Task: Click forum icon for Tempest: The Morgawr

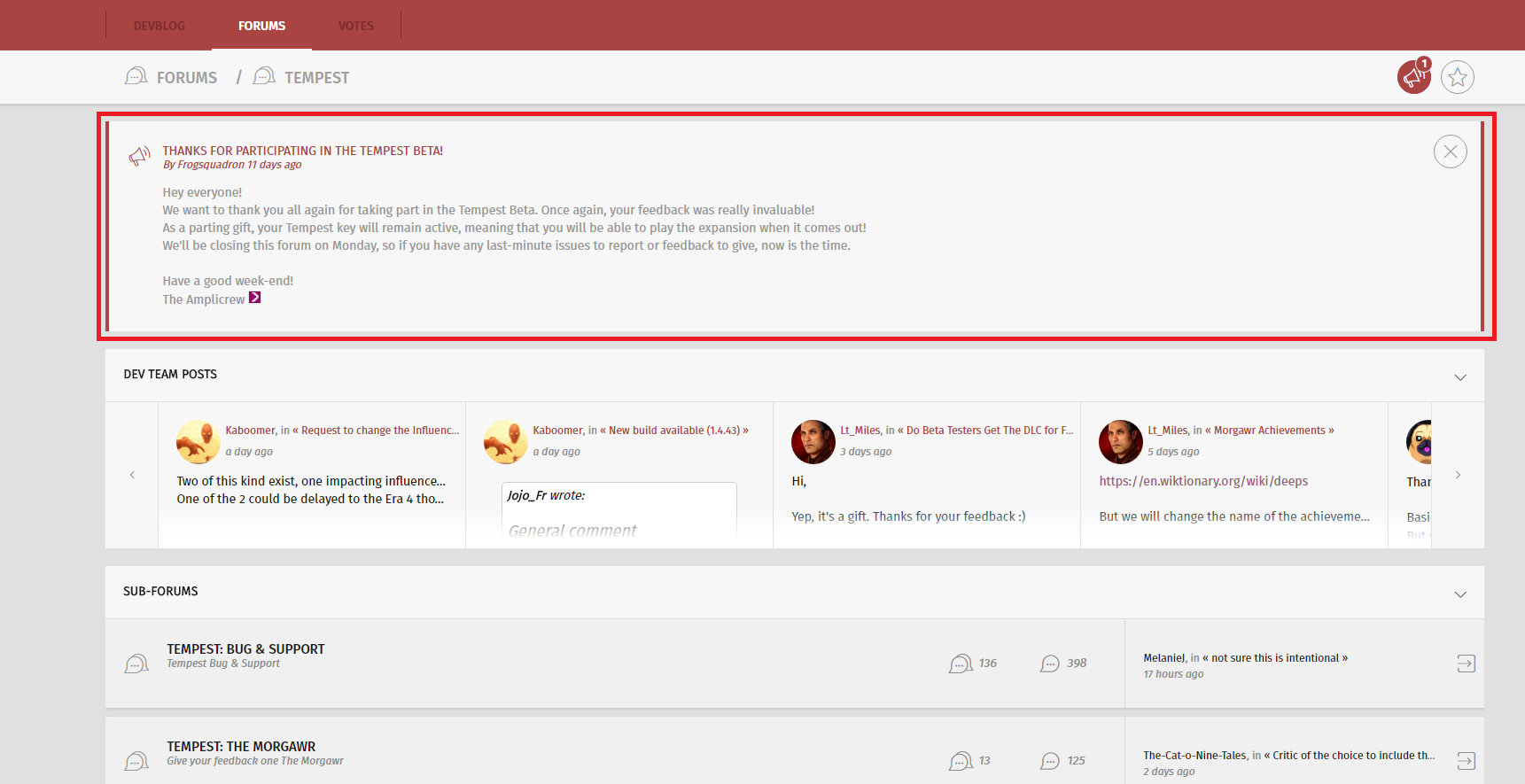Action: 136,761
